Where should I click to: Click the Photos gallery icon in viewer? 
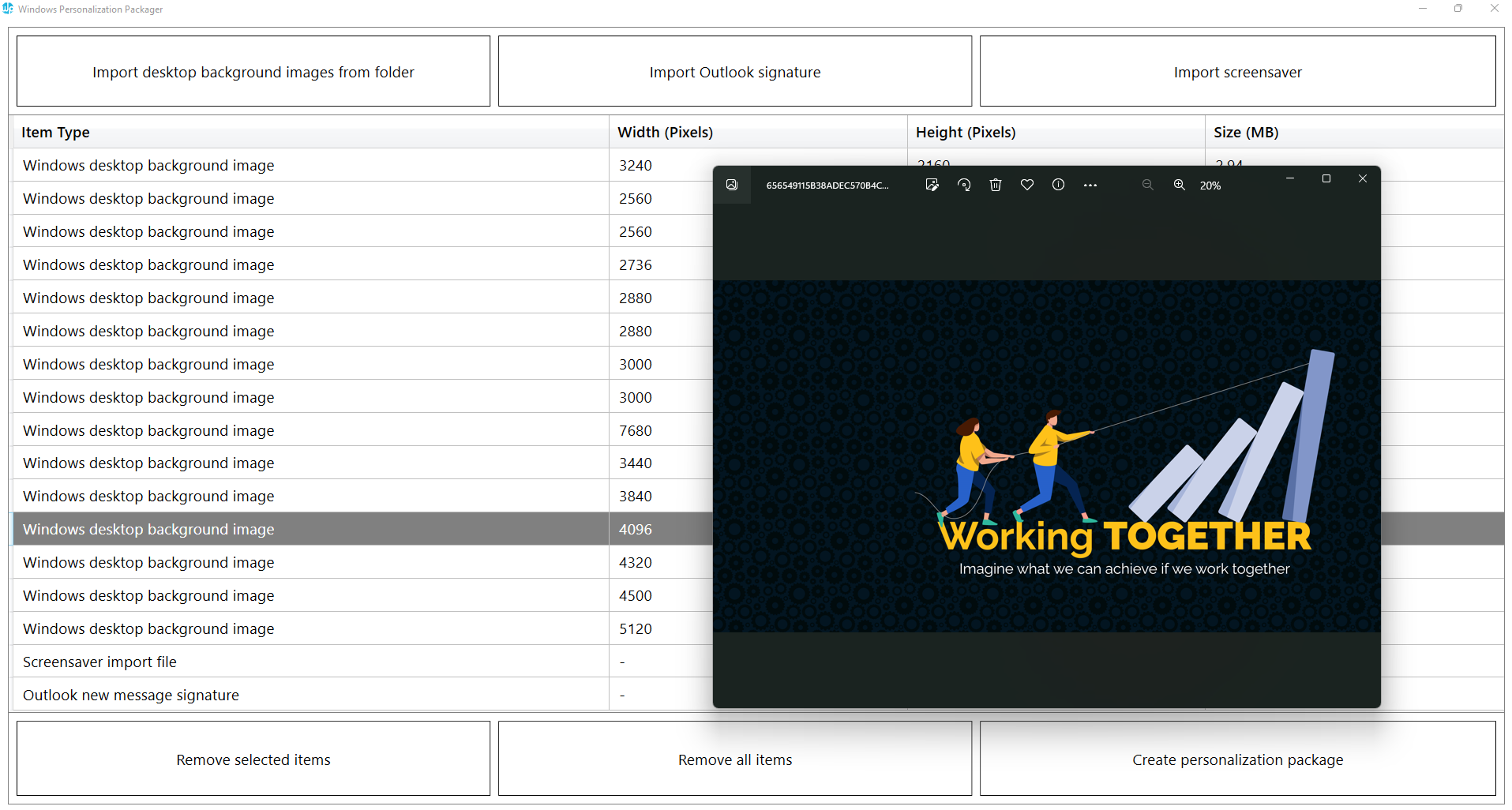pyautogui.click(x=732, y=185)
